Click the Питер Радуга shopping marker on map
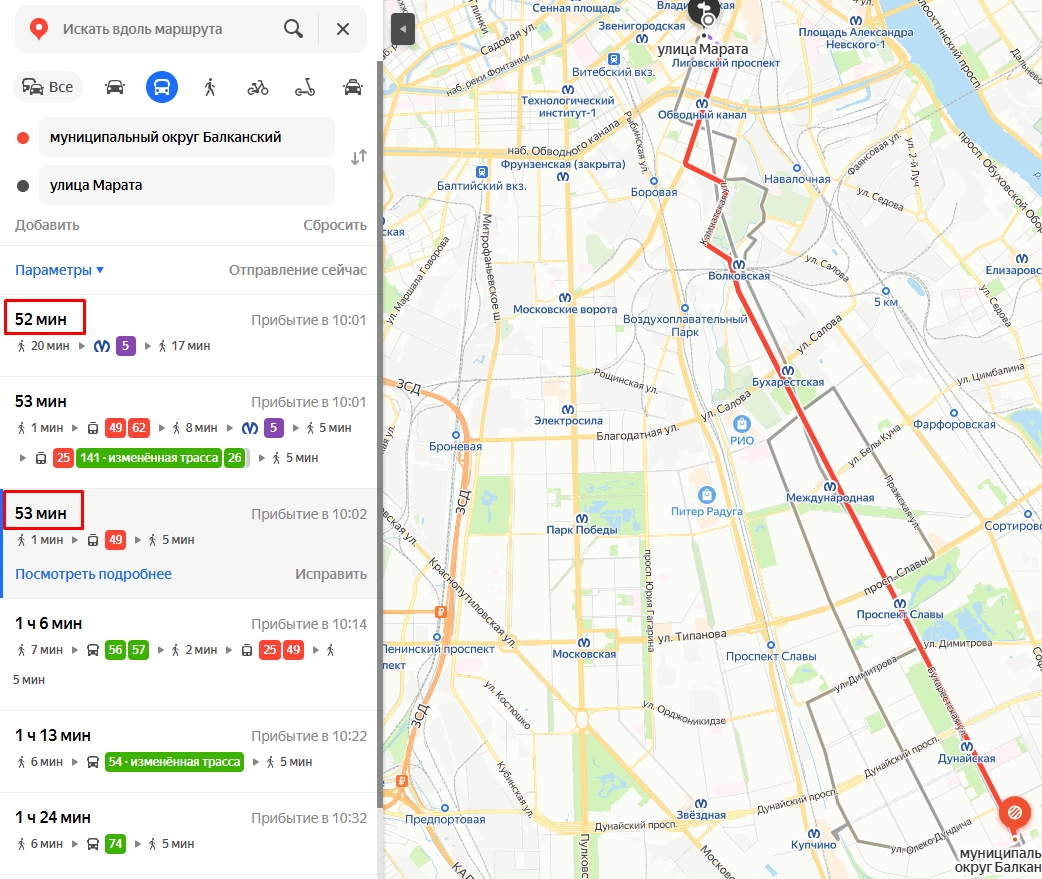The image size is (1042, 879). (707, 494)
